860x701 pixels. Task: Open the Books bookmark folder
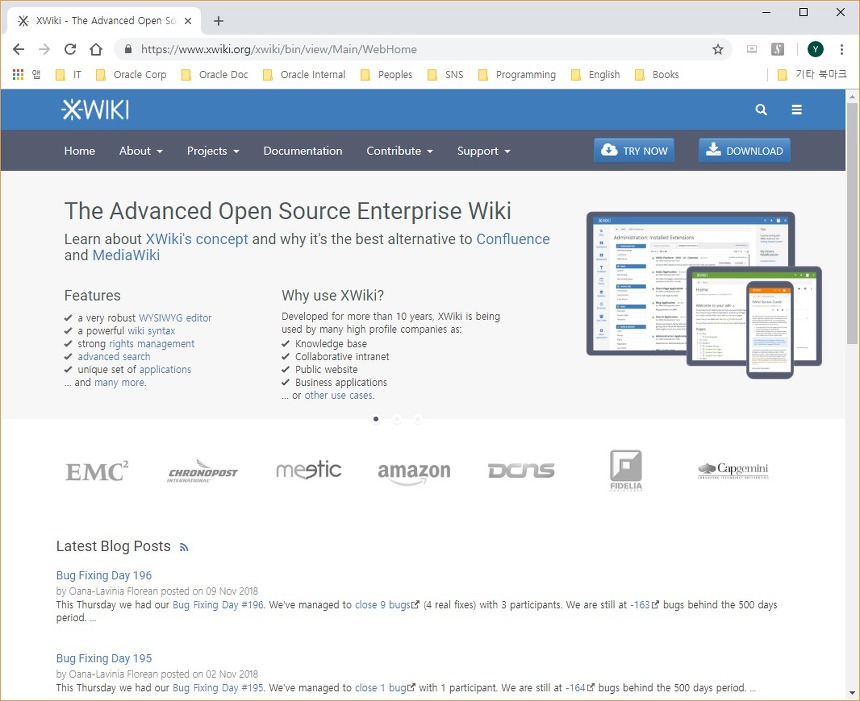657,75
